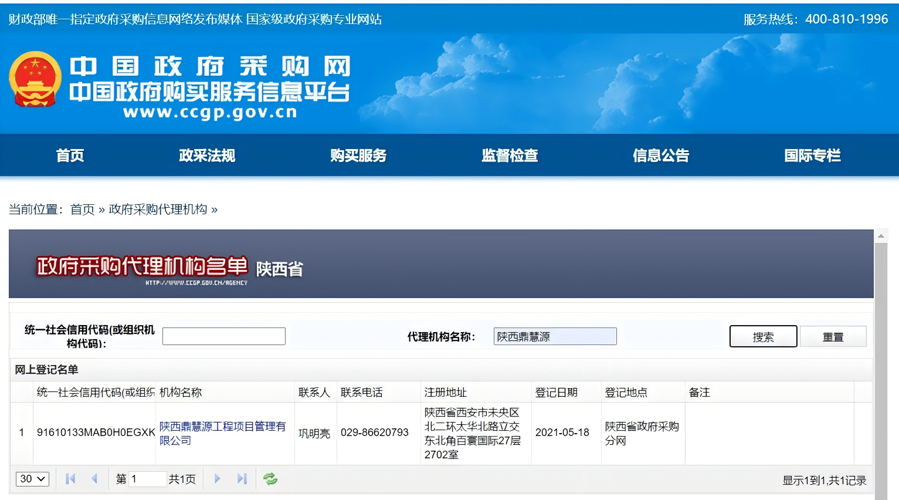Click the 代理机构名称 text field

pos(555,337)
